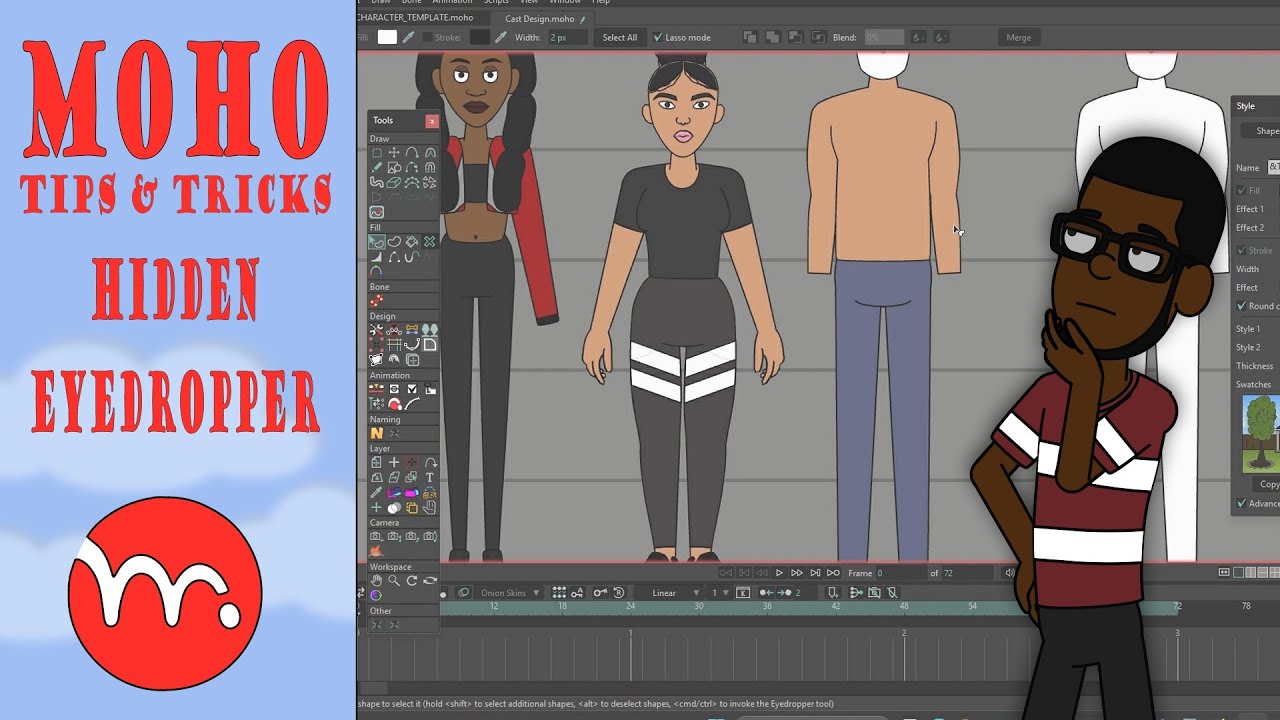Open the dropdown showing 1 beside Linear

[720, 593]
